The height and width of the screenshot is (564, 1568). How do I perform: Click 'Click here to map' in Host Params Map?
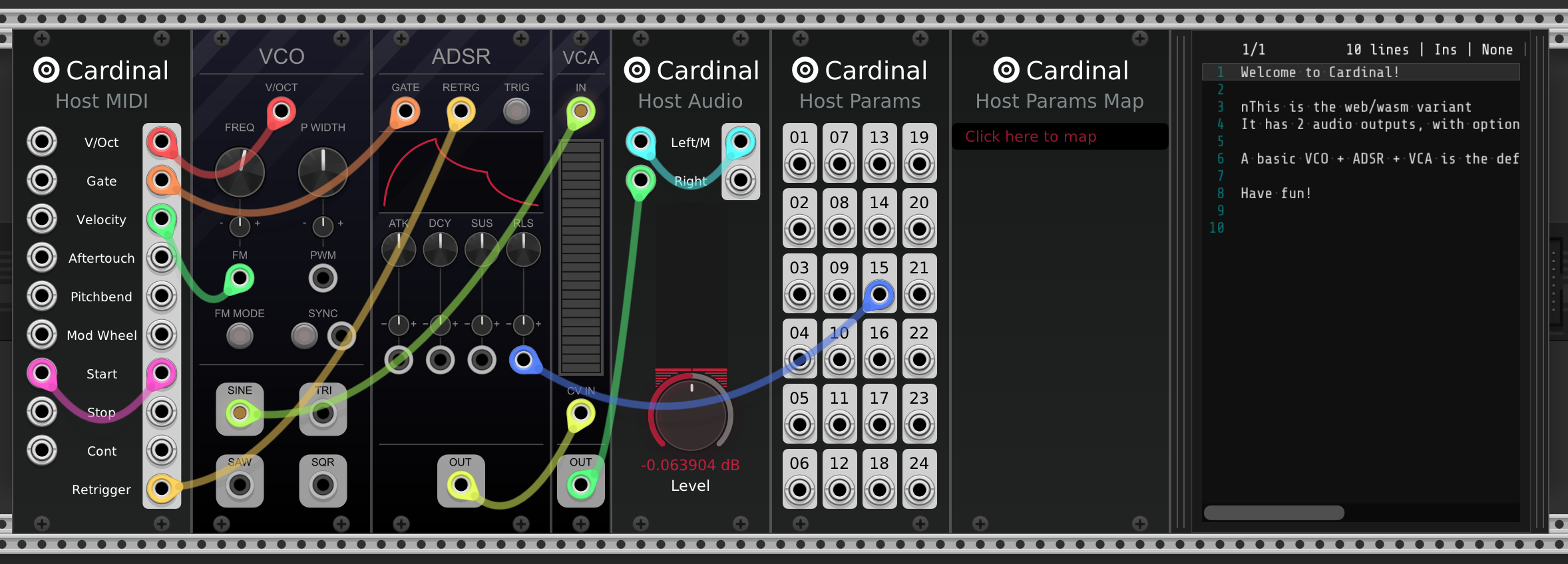[1060, 136]
